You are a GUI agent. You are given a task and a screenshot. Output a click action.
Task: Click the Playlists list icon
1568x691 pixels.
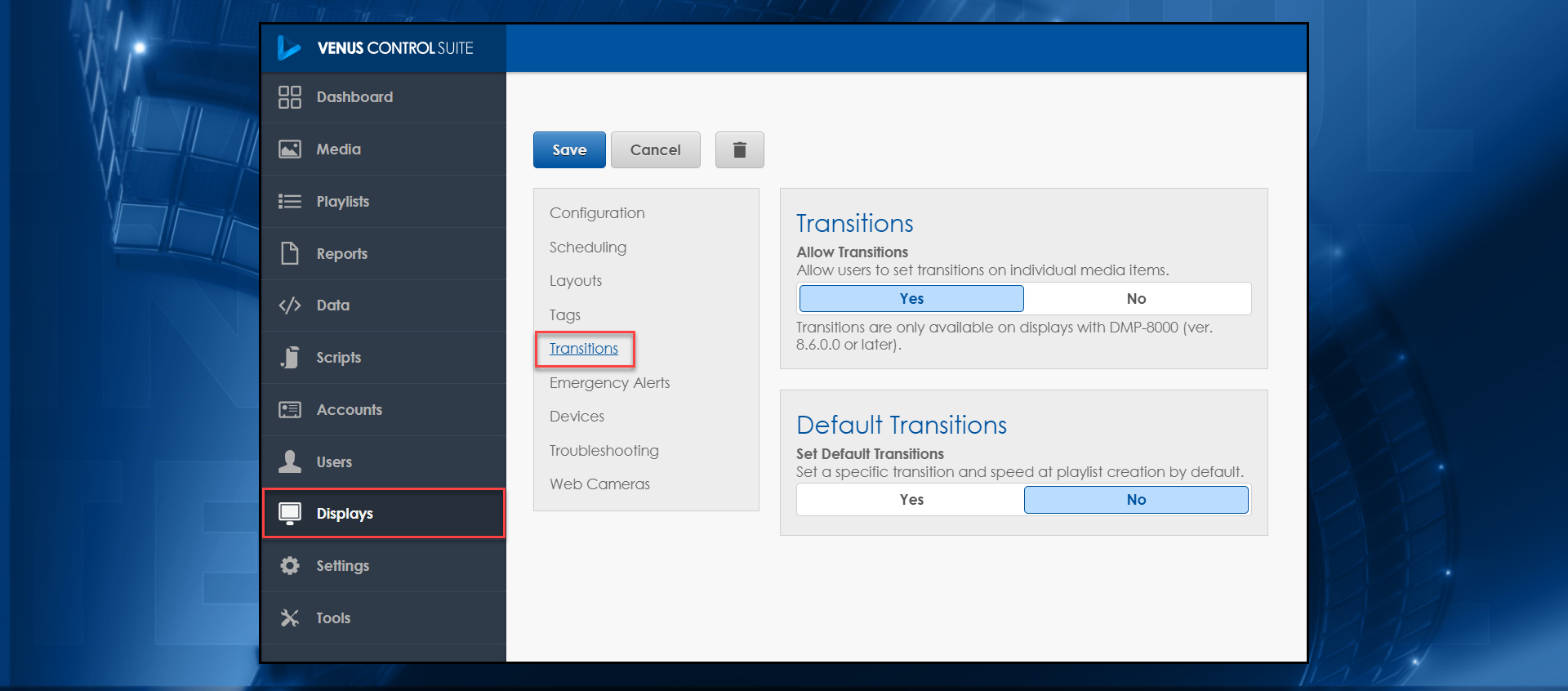[290, 201]
